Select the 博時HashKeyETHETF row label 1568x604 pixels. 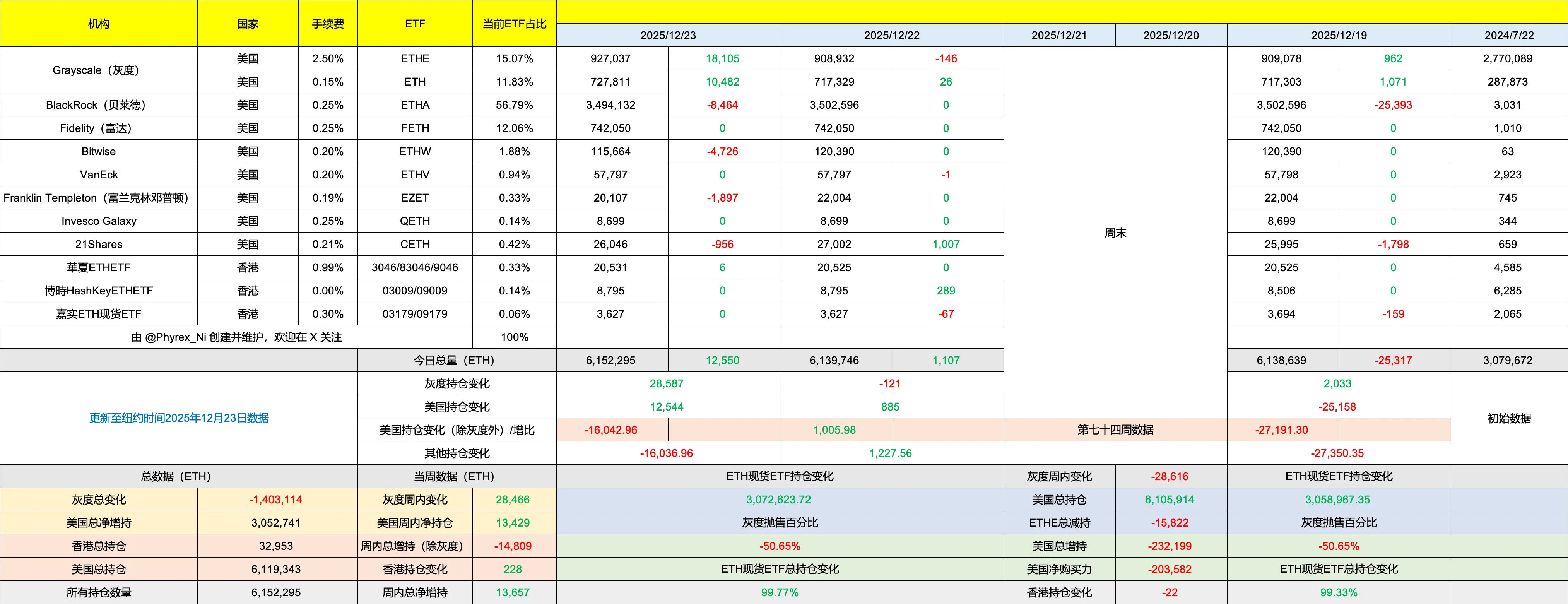tap(99, 291)
